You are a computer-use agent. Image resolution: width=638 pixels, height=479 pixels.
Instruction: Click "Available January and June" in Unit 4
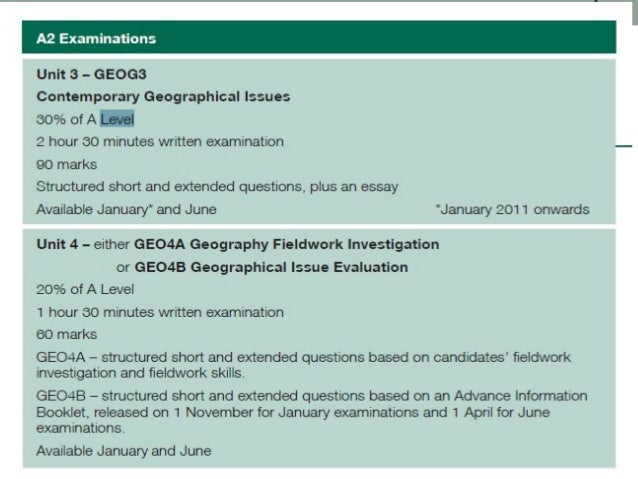[123, 451]
